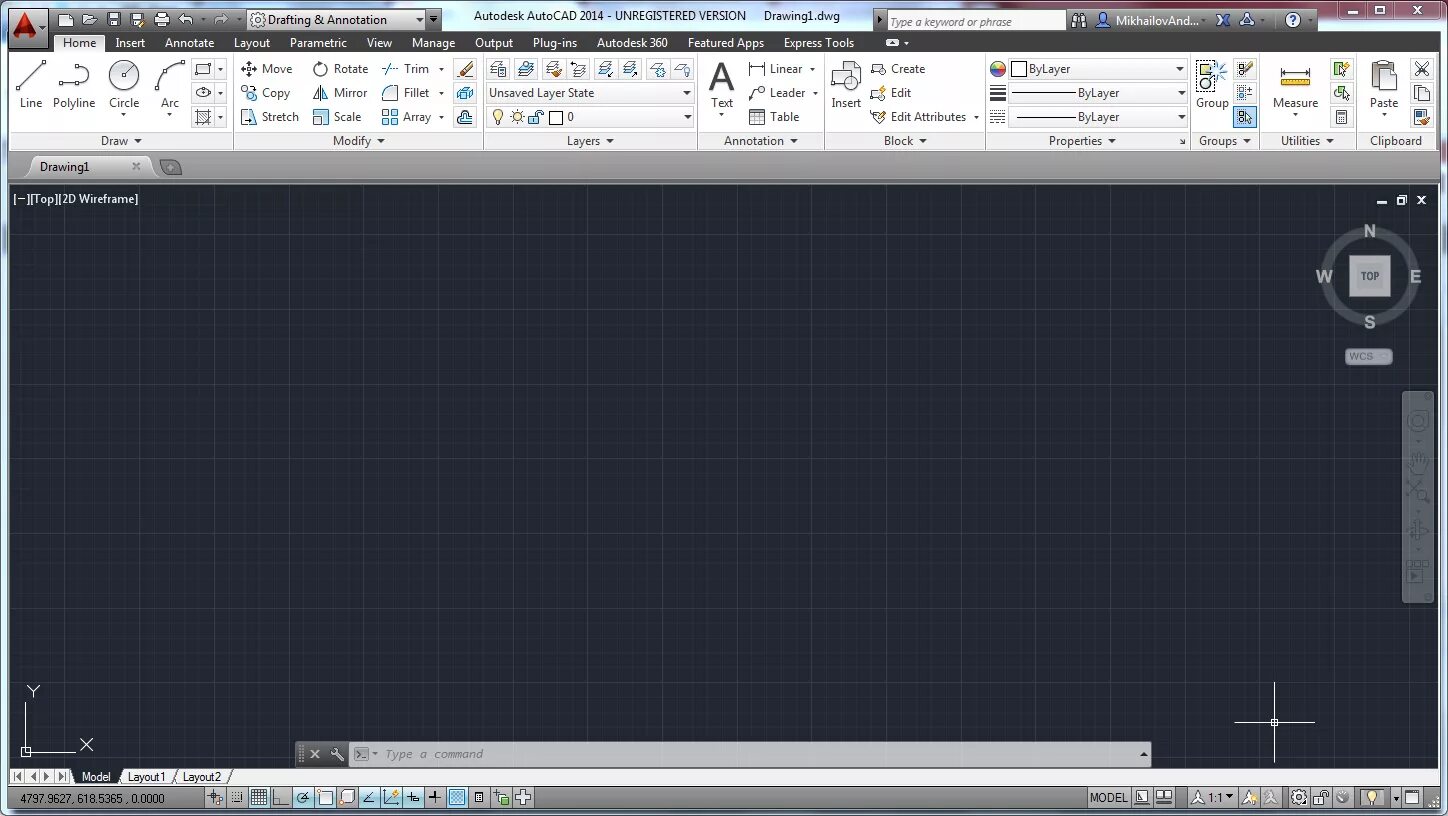1448x816 pixels.
Task: Use the Scale command
Action: [337, 117]
